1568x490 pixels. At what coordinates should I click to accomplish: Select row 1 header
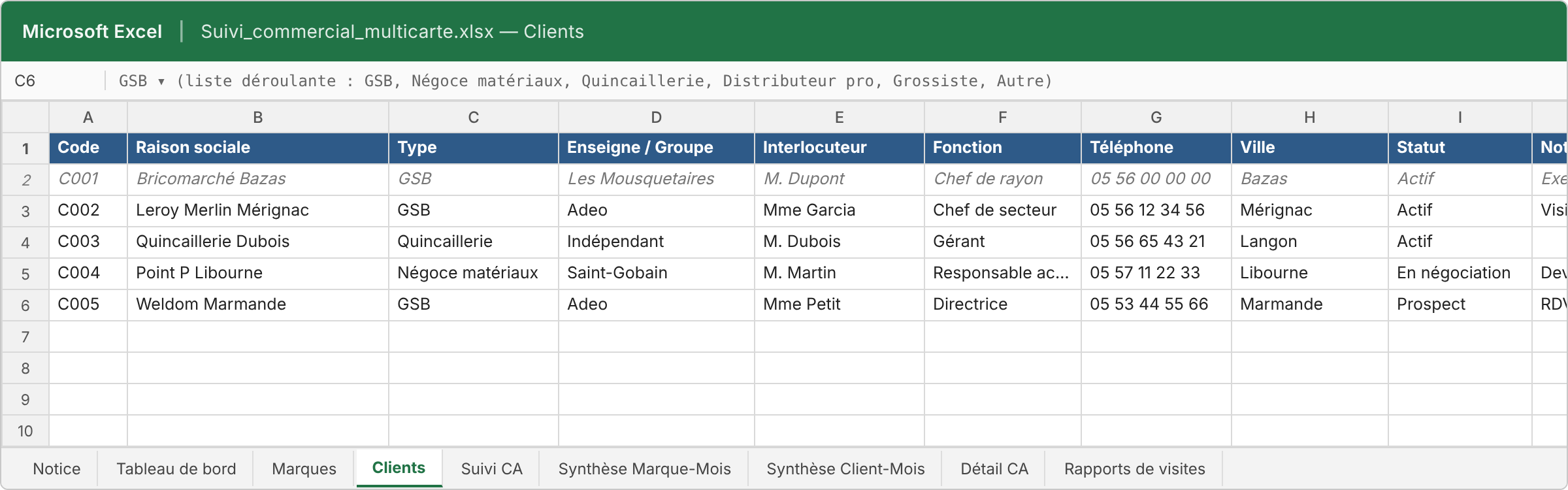[x=25, y=148]
